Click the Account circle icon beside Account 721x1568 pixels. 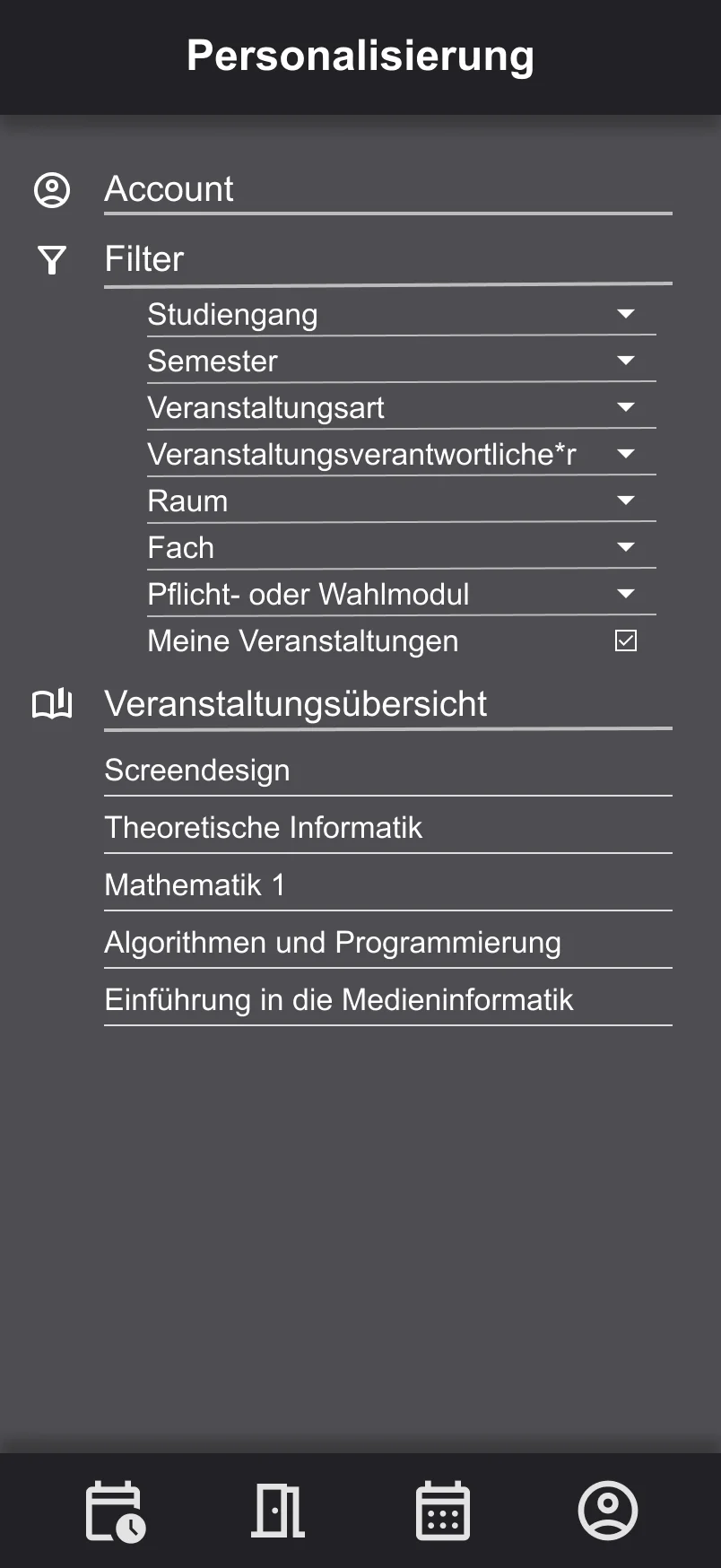[52, 190]
